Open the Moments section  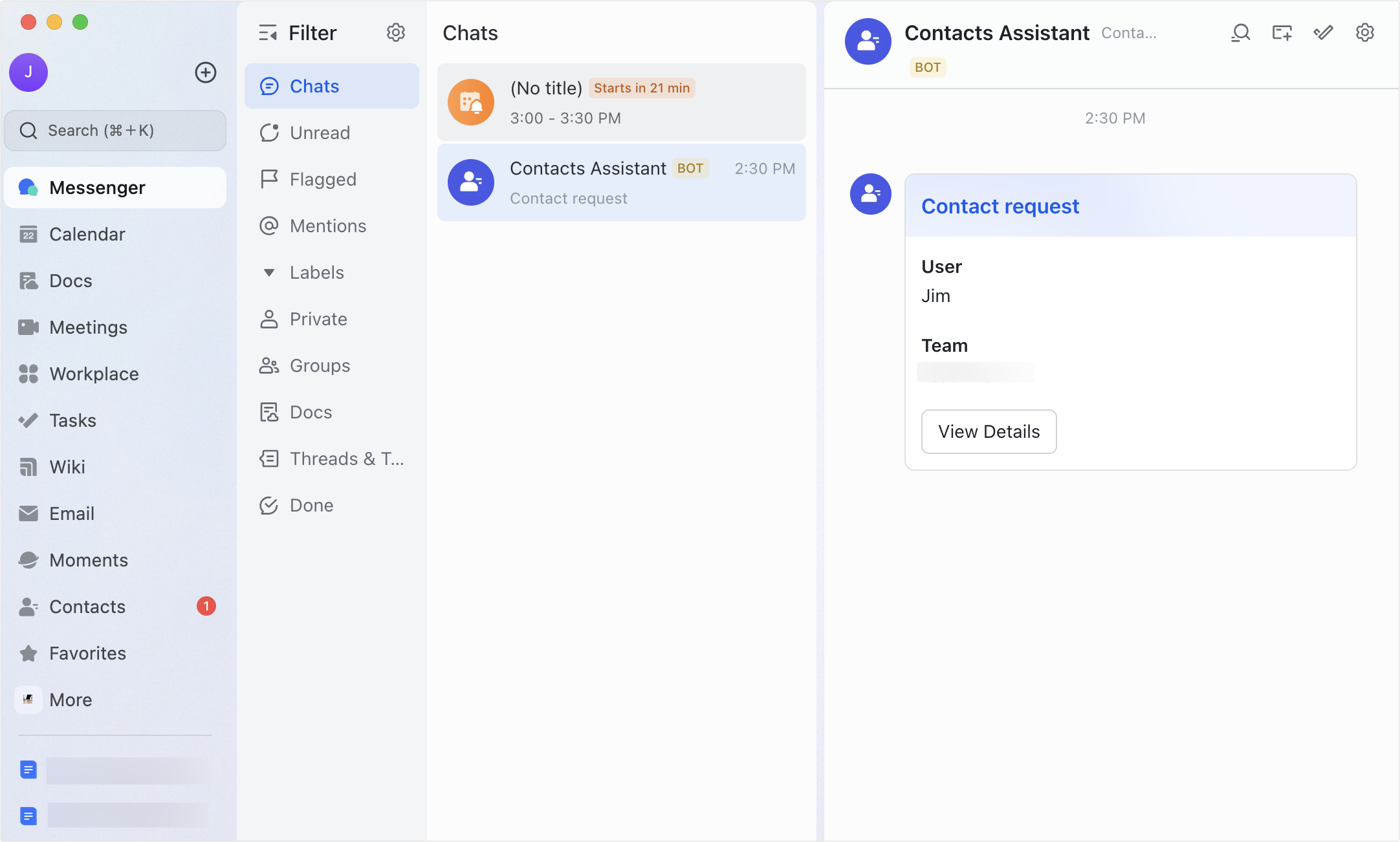click(x=89, y=560)
